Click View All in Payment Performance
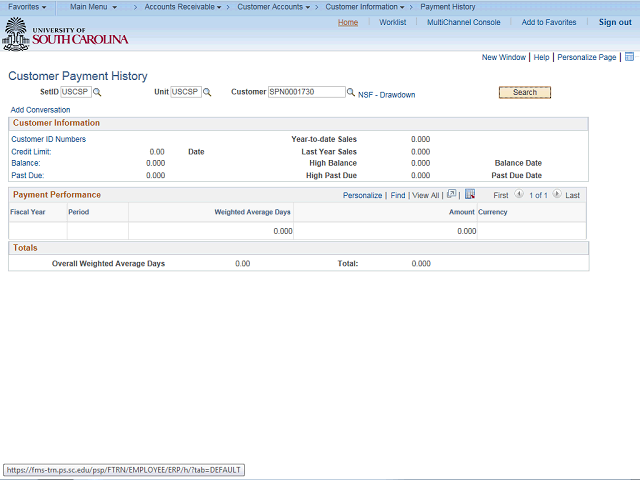Viewport: 640px width, 480px height. 425,196
